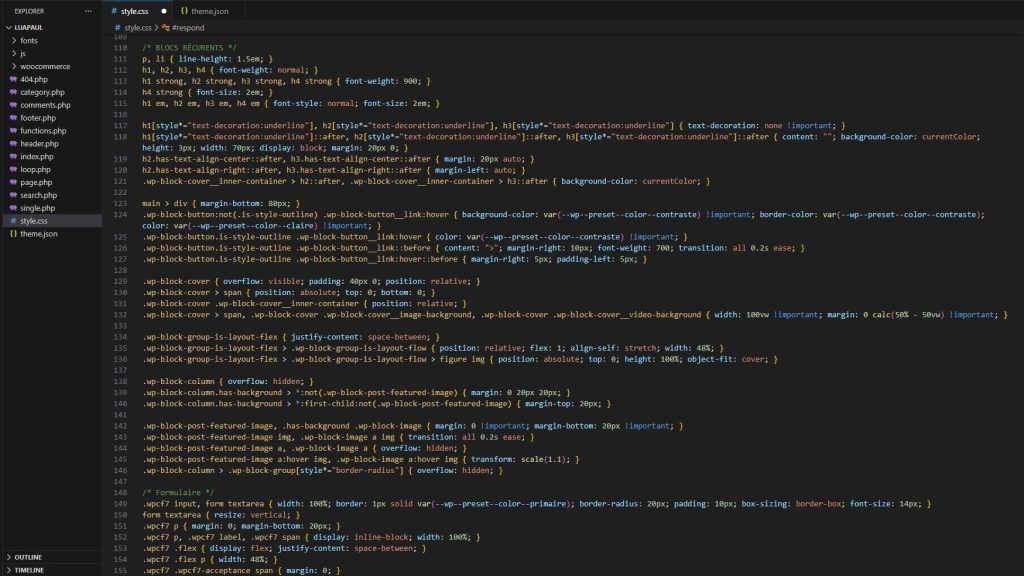The height and width of the screenshot is (576, 1024).
Task: Select style.css in the explorer tree
Action: coord(51,221)
